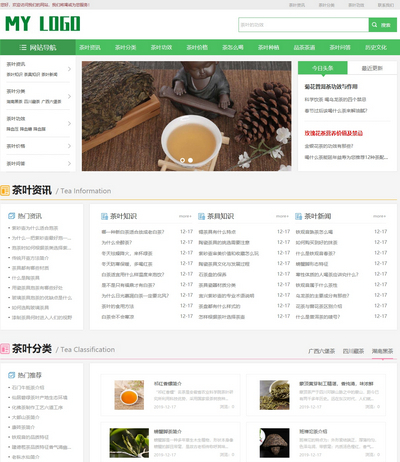The width and height of the screenshot is (400, 462).
Task: Switch to the 最近更新 tab
Action: pyautogui.click(x=372, y=68)
